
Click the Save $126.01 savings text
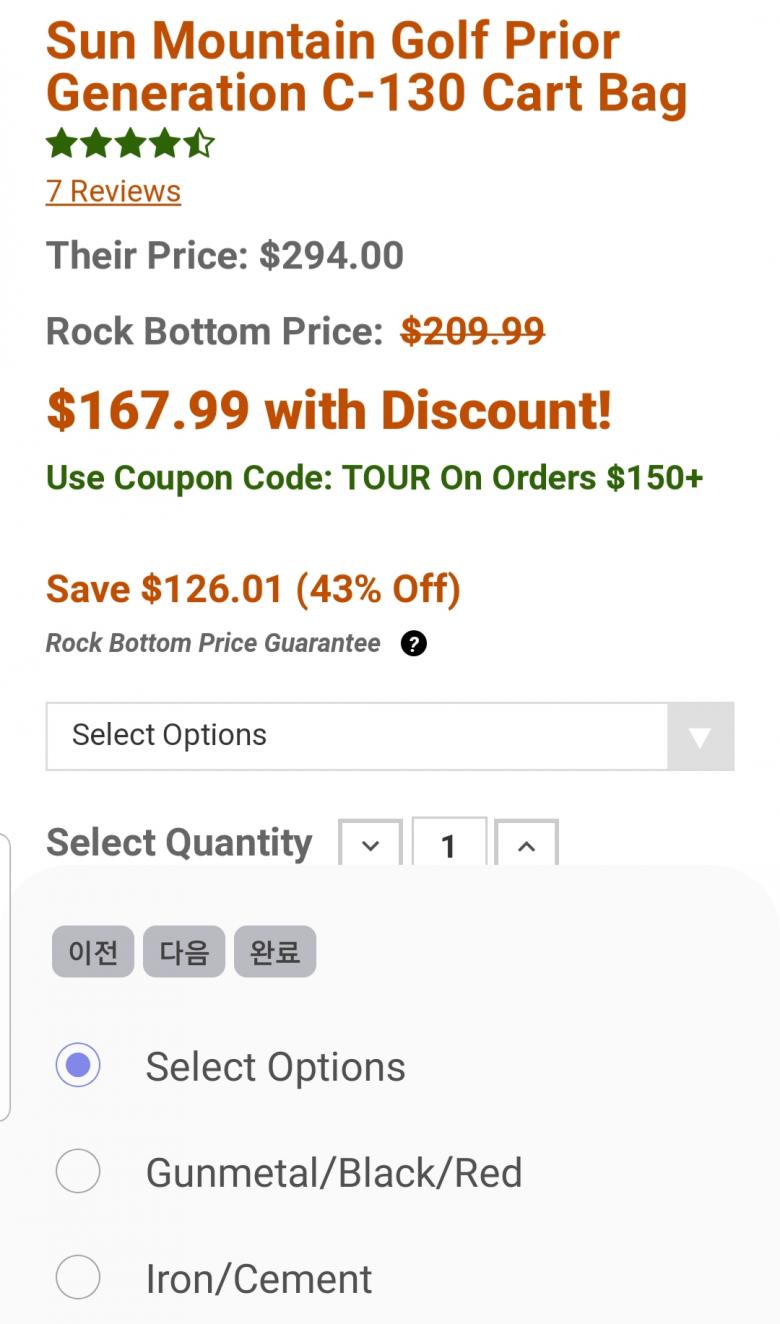pyautogui.click(x=253, y=589)
